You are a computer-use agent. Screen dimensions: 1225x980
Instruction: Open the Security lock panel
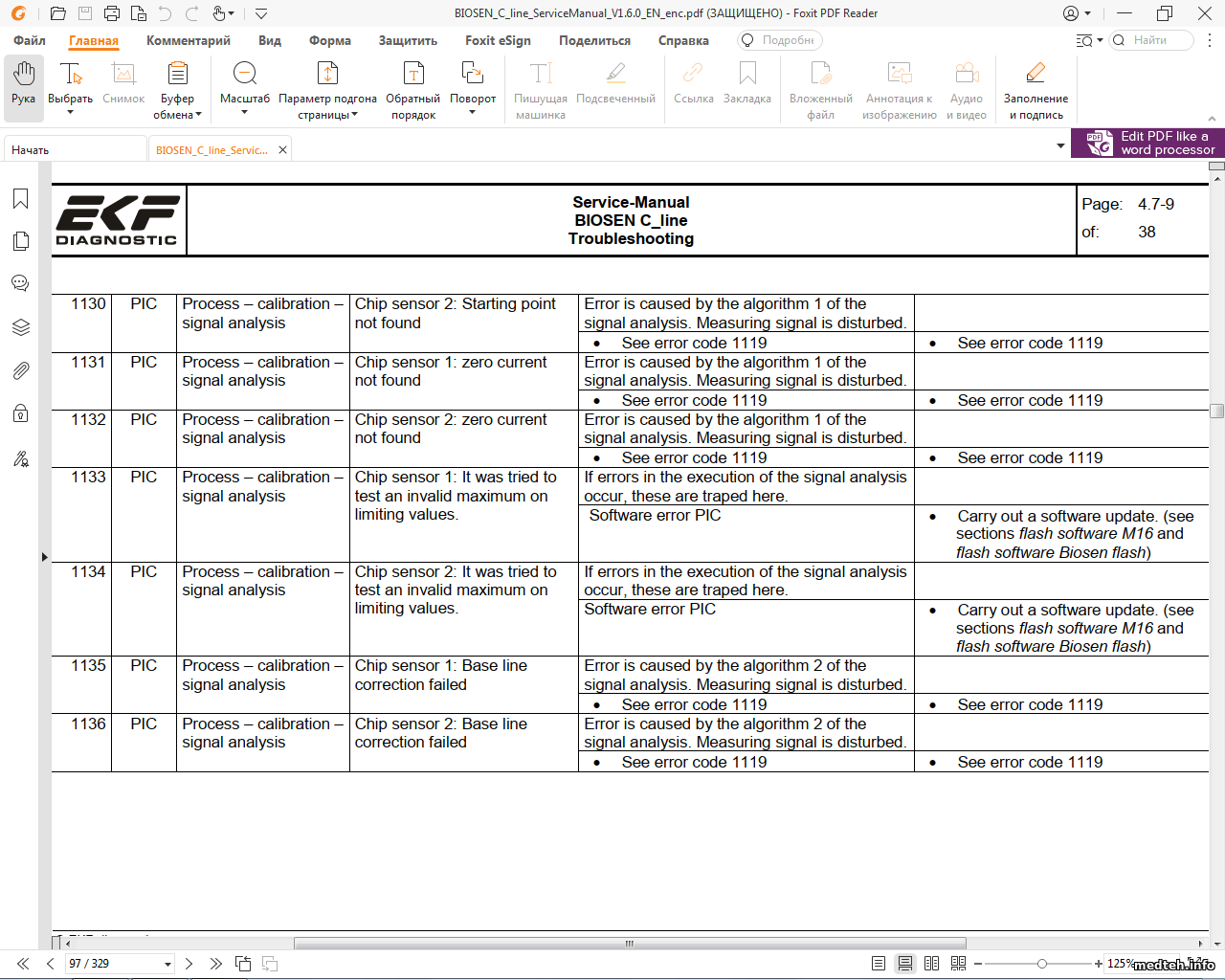point(21,413)
